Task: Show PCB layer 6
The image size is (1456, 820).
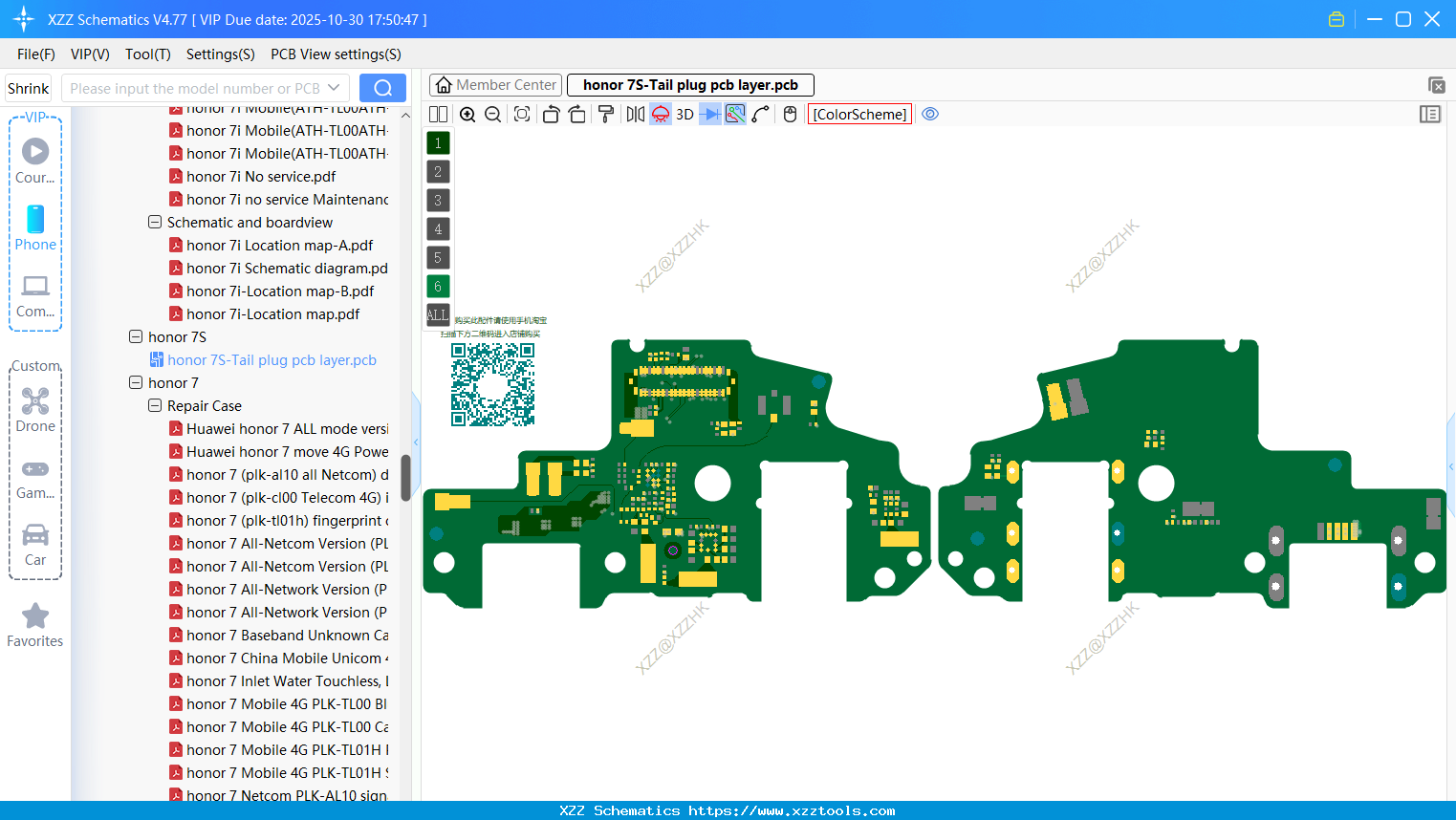Action: pos(438,287)
